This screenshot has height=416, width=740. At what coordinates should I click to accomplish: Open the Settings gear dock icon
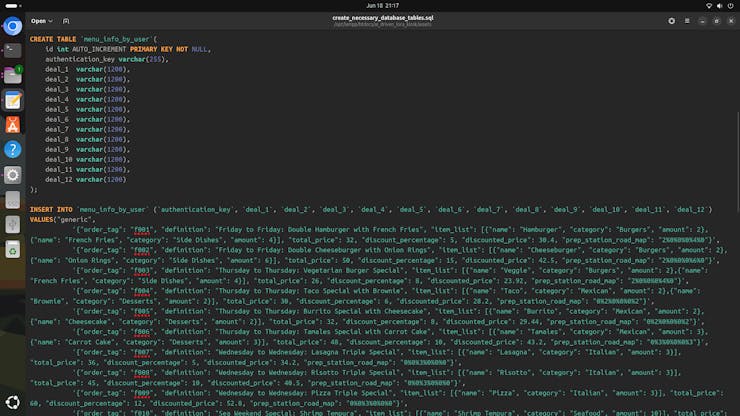(x=13, y=175)
